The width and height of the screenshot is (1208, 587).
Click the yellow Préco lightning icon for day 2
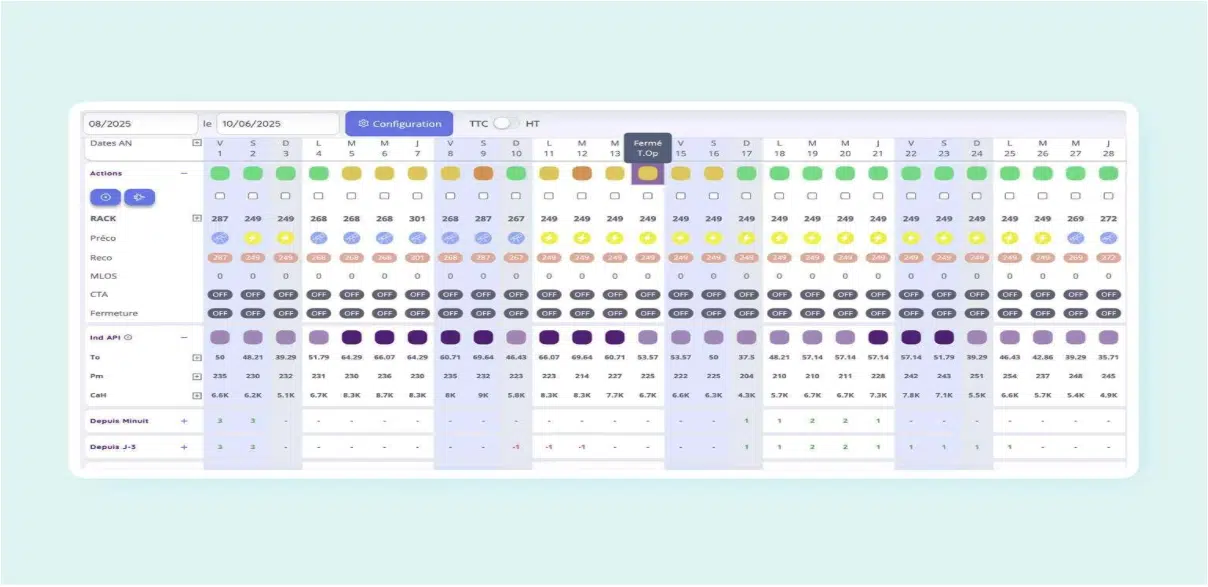tap(253, 238)
